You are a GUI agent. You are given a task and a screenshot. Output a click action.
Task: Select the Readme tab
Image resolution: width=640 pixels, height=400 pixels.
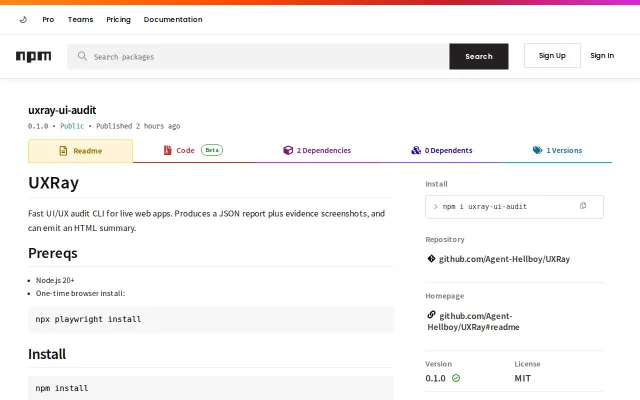click(x=80, y=151)
